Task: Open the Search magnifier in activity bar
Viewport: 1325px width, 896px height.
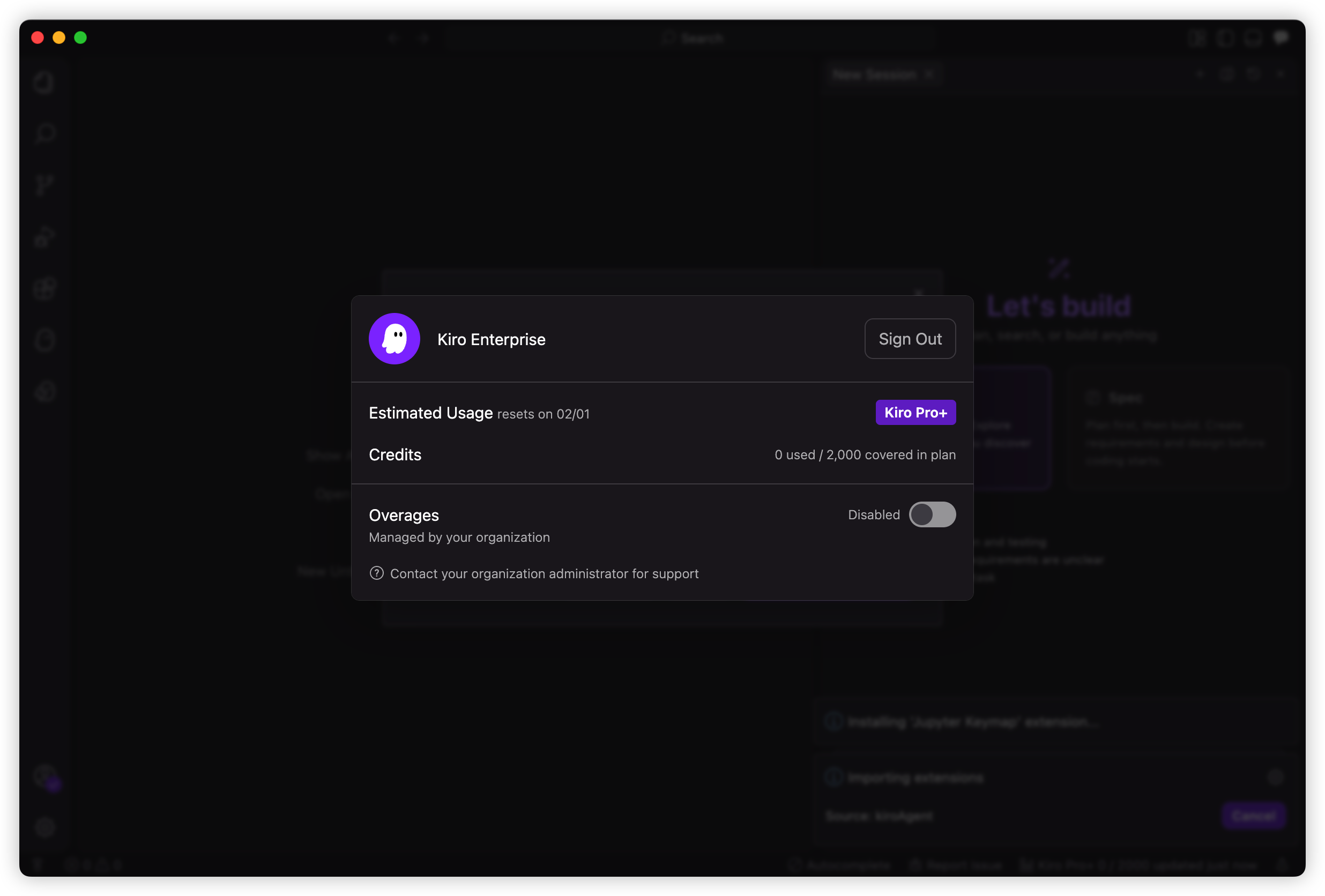Action: (44, 134)
